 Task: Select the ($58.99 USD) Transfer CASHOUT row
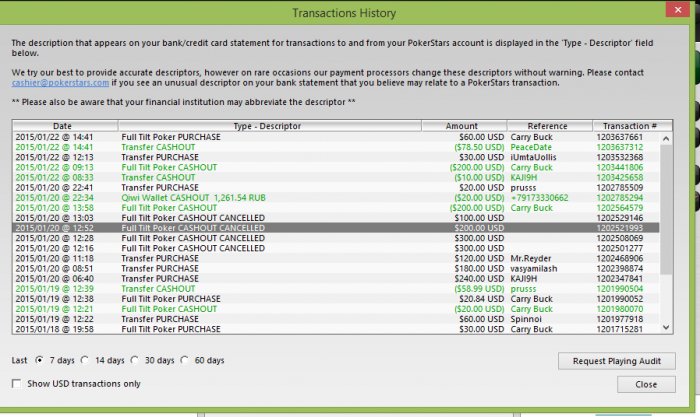click(336, 289)
